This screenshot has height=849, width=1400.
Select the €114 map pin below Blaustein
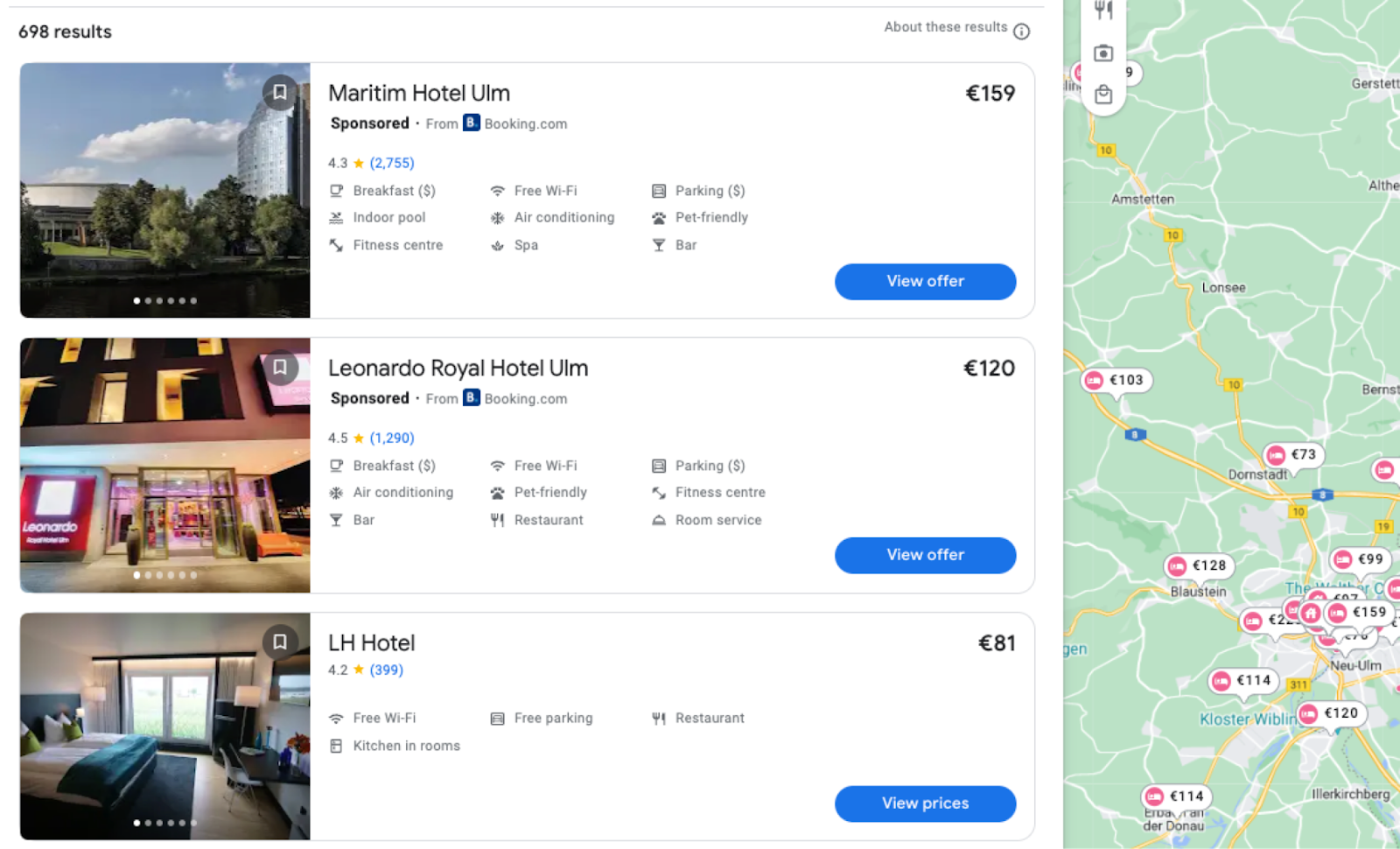pyautogui.click(x=1243, y=680)
